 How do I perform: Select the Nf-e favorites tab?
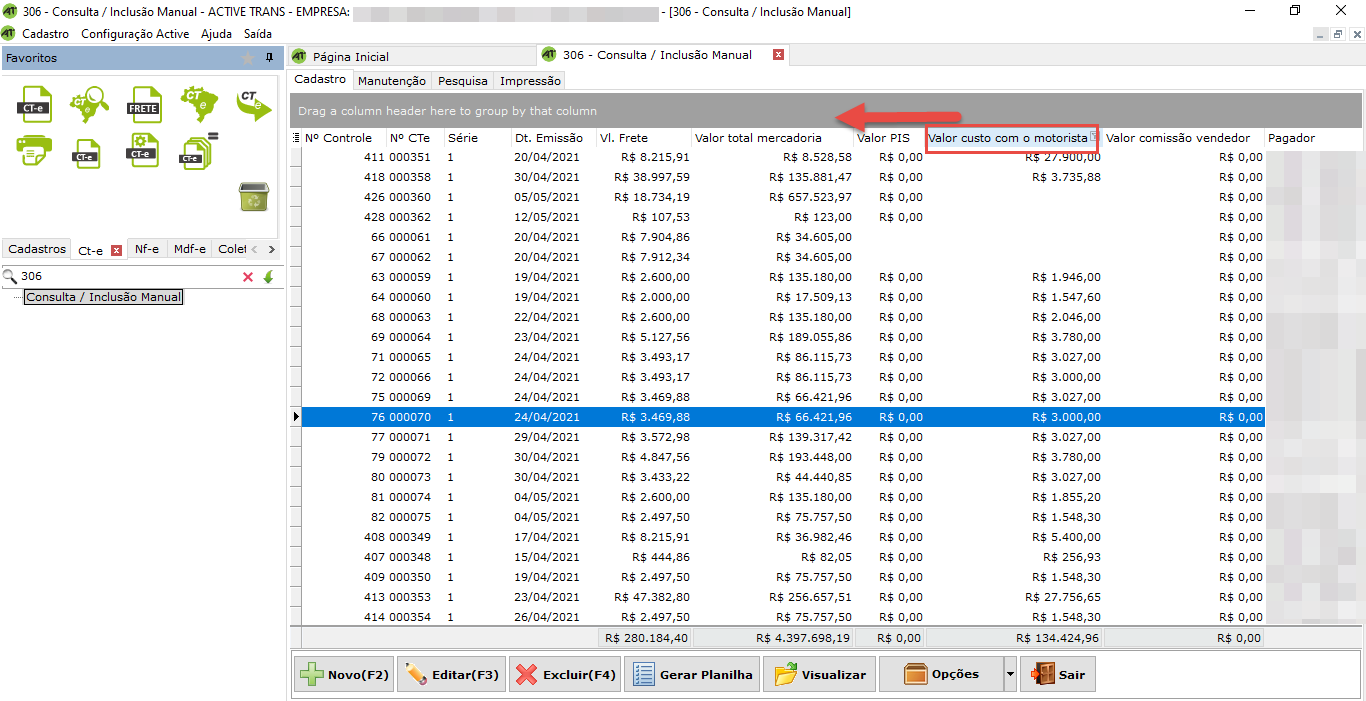(147, 249)
